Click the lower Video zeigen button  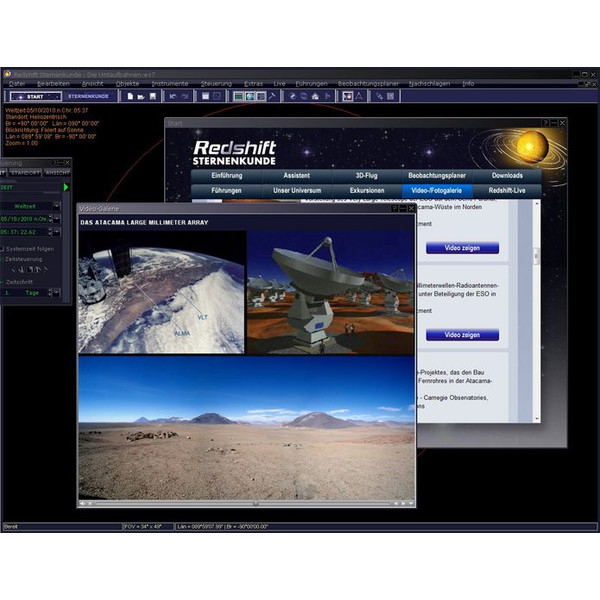(462, 335)
